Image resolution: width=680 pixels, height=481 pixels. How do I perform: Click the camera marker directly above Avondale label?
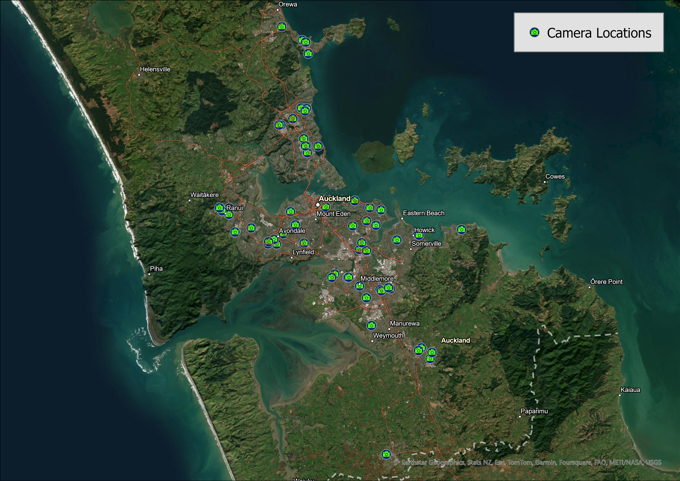295,224
